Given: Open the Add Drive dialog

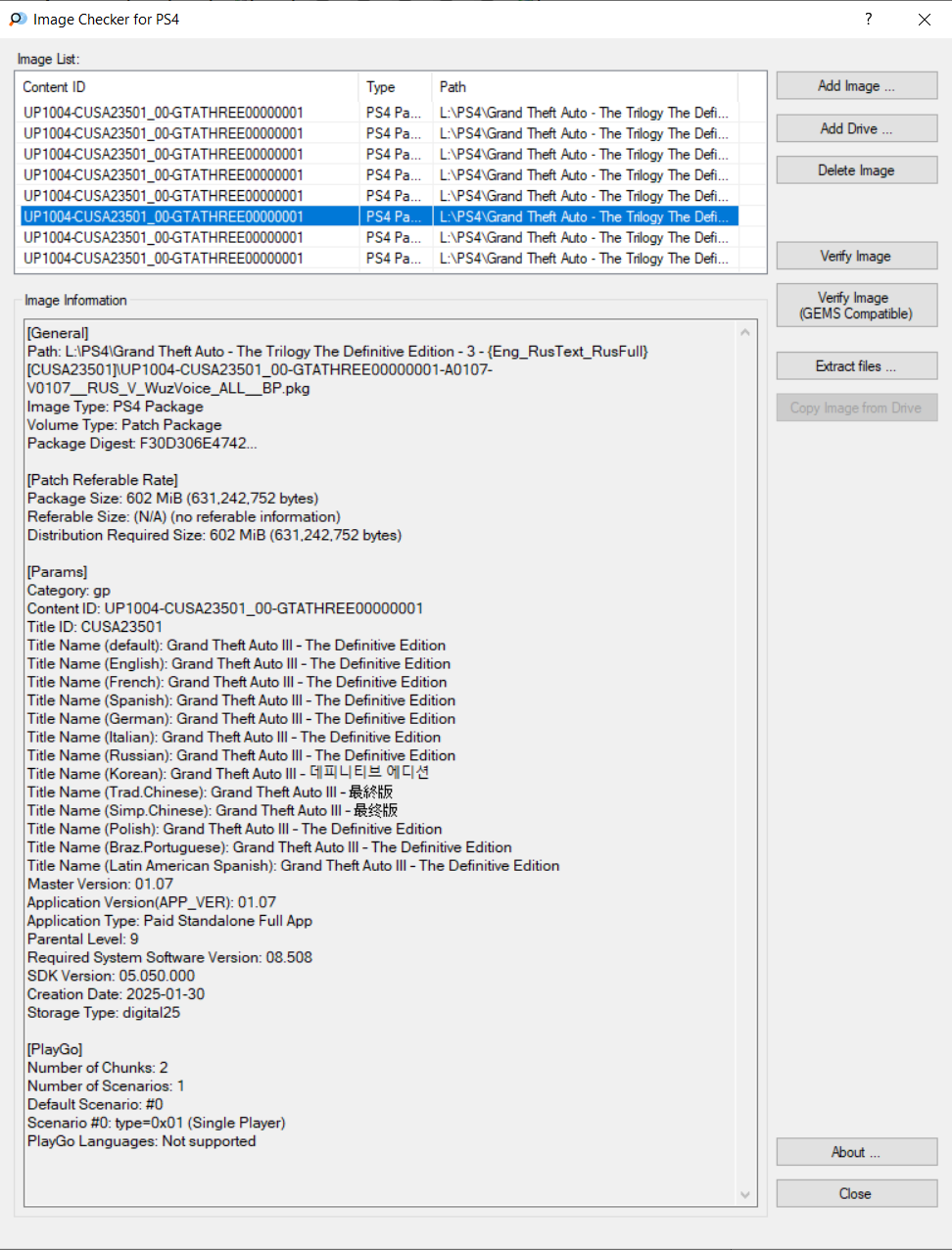Looking at the screenshot, I should [857, 128].
